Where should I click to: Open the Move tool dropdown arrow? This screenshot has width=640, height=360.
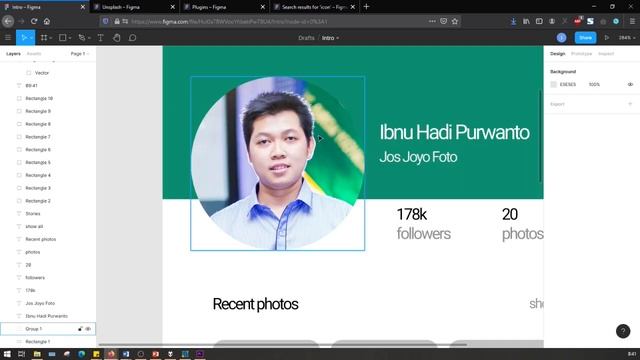31,38
